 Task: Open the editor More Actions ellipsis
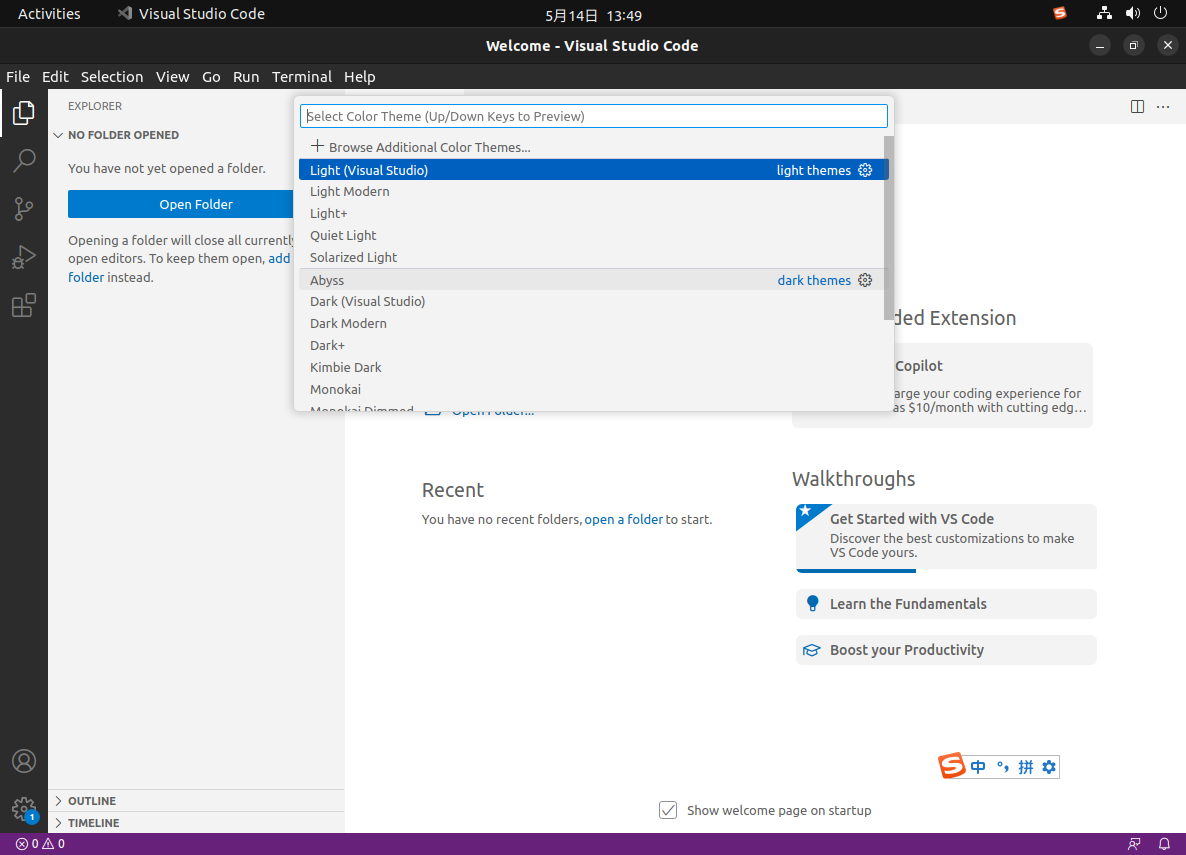(1163, 107)
